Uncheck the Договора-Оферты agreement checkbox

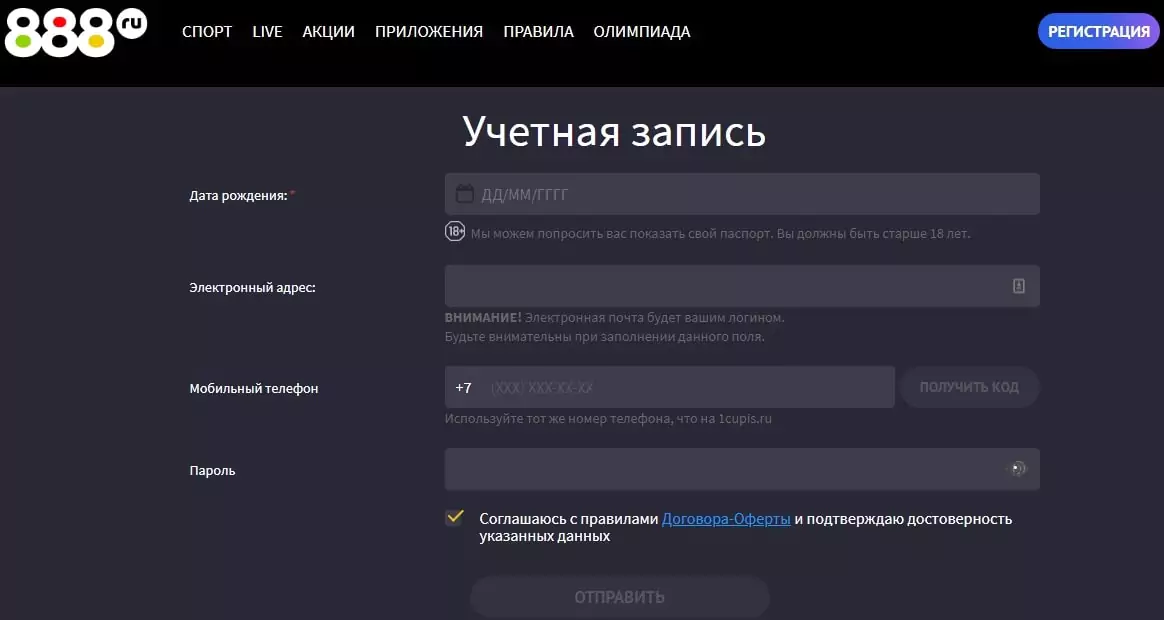pyautogui.click(x=454, y=517)
